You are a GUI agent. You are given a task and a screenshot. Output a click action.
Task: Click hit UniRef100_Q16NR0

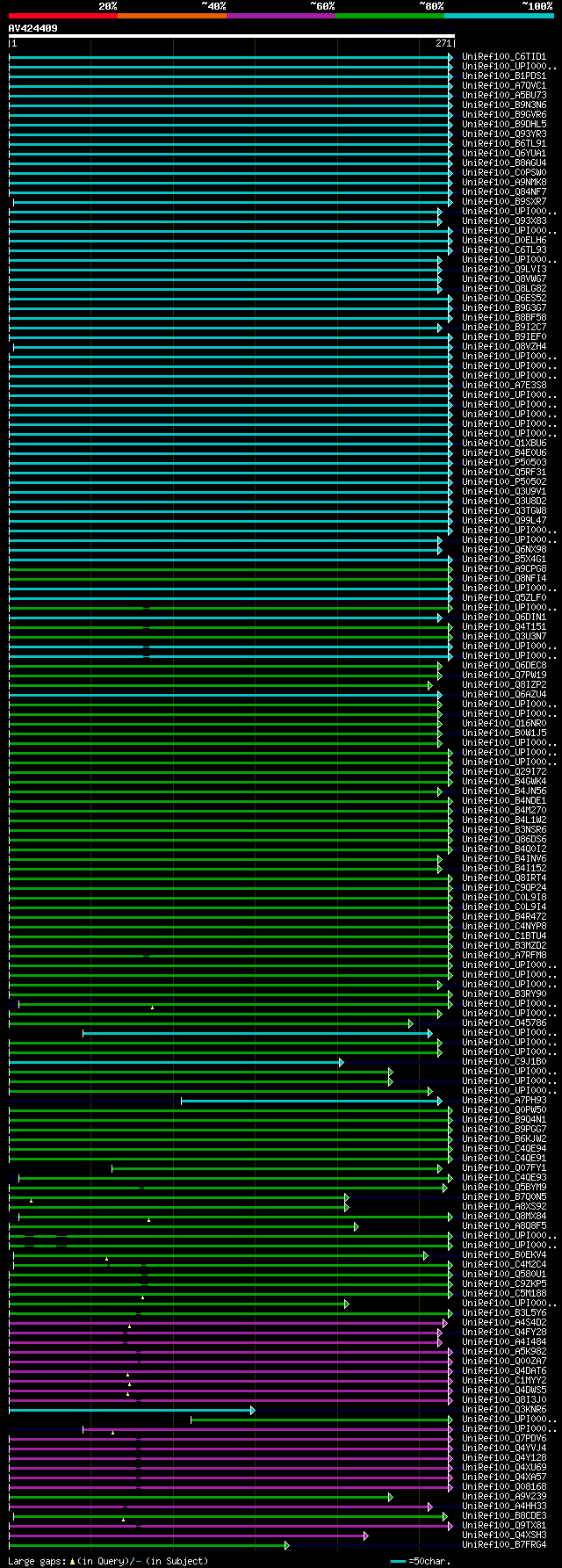pos(504,724)
